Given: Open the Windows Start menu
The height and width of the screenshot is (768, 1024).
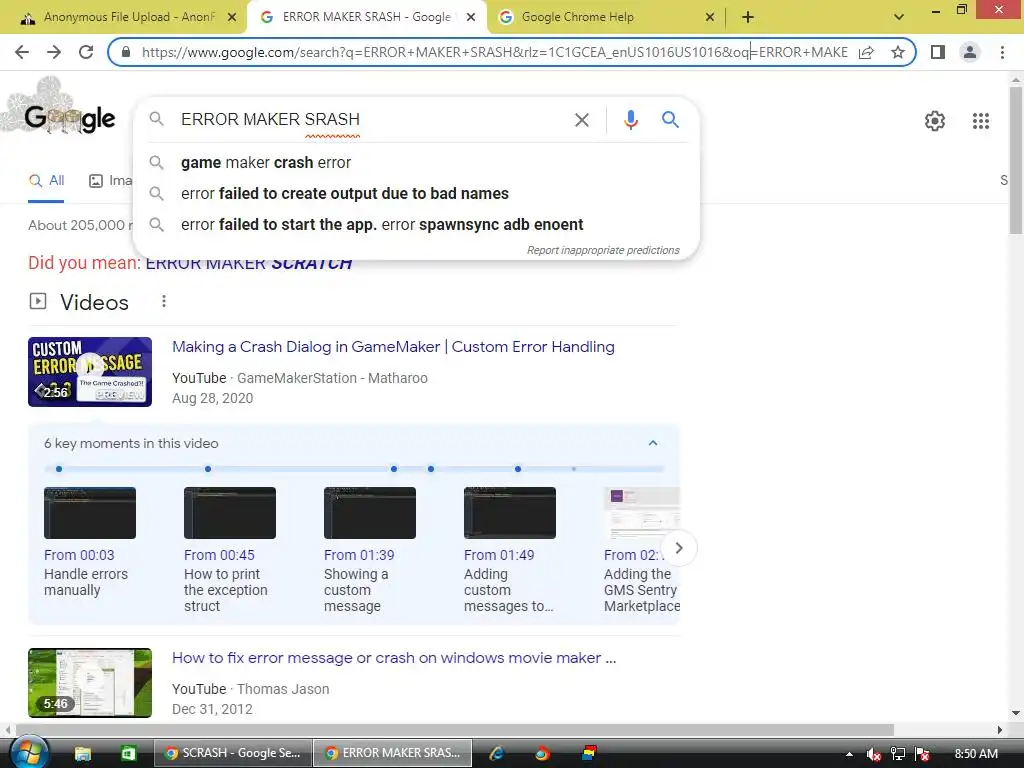Looking at the screenshot, I should click(28, 753).
